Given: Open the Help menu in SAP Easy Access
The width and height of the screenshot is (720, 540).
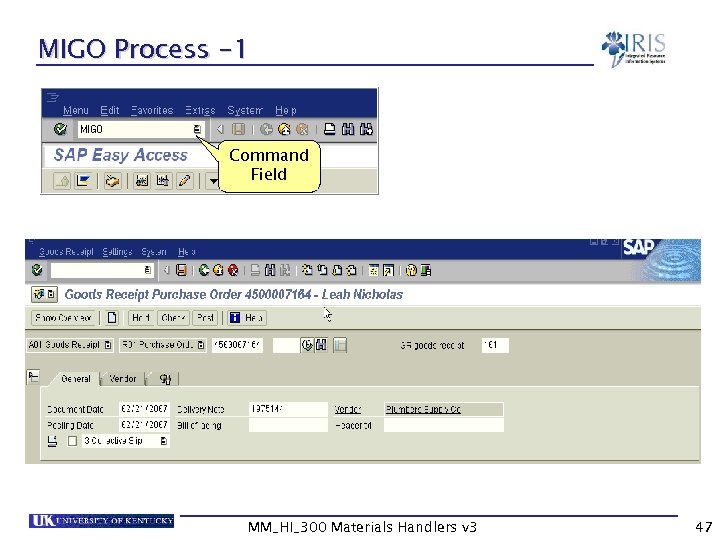Looking at the screenshot, I should click(x=286, y=110).
